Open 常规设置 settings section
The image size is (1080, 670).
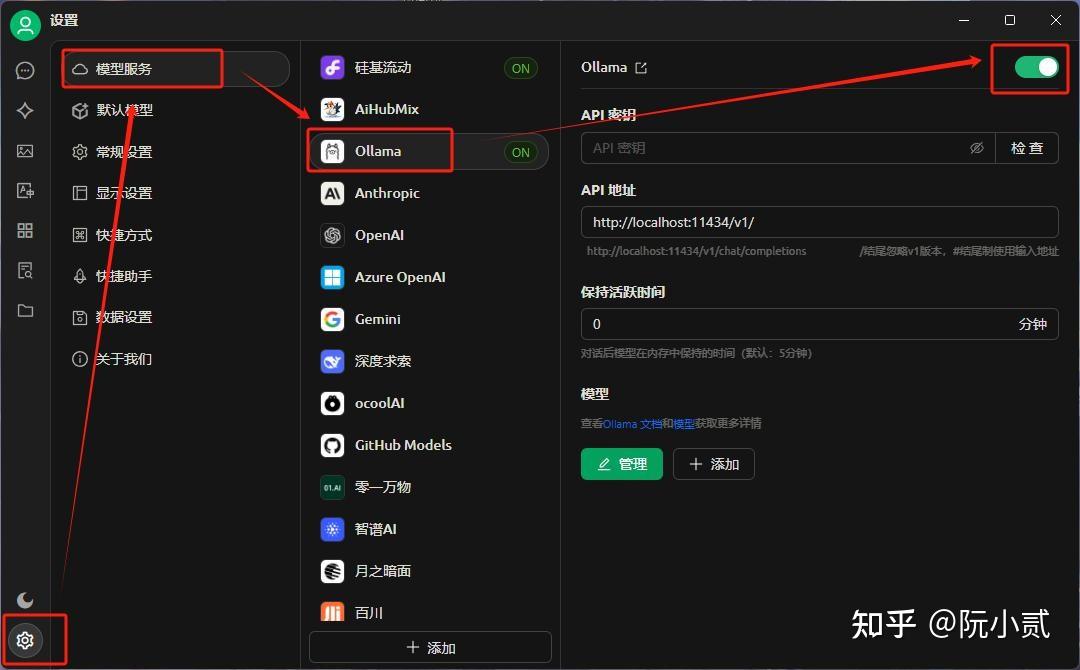coord(176,151)
